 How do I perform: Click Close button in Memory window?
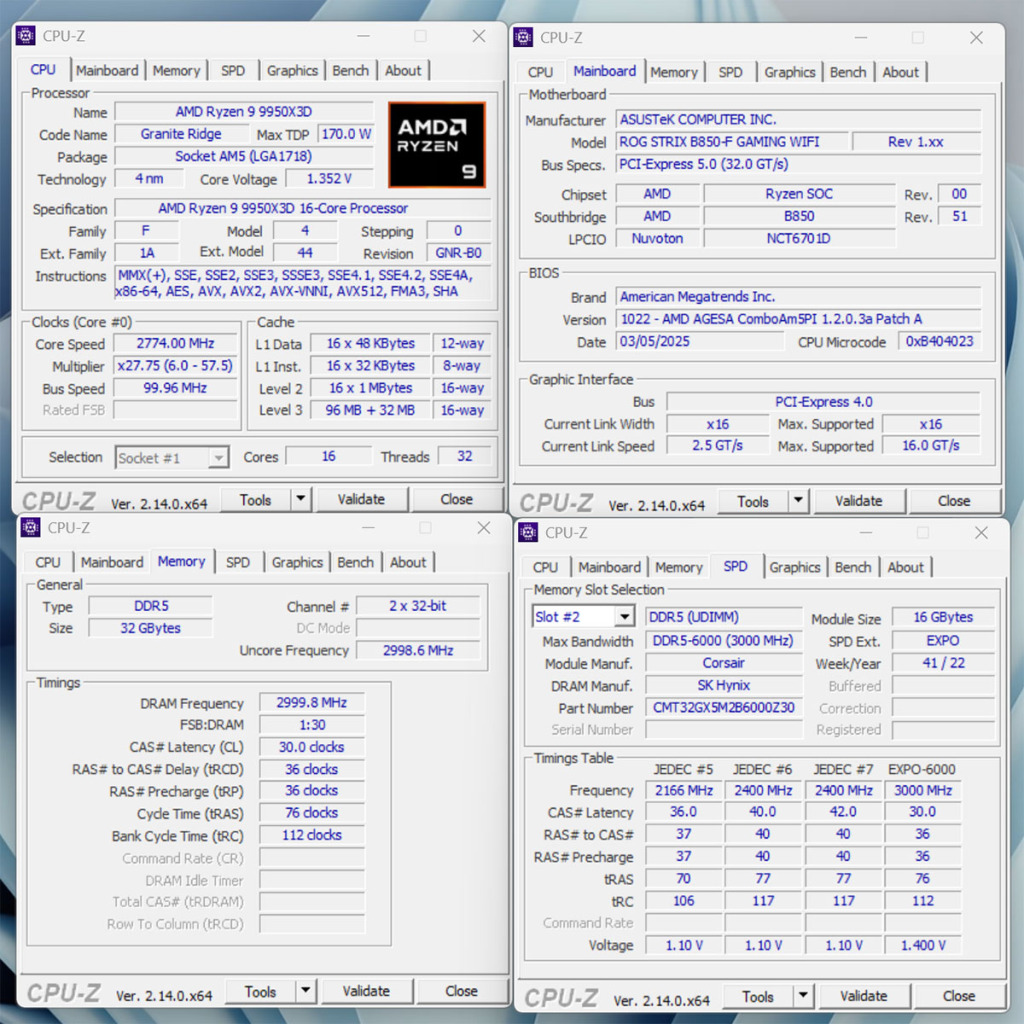(x=461, y=991)
